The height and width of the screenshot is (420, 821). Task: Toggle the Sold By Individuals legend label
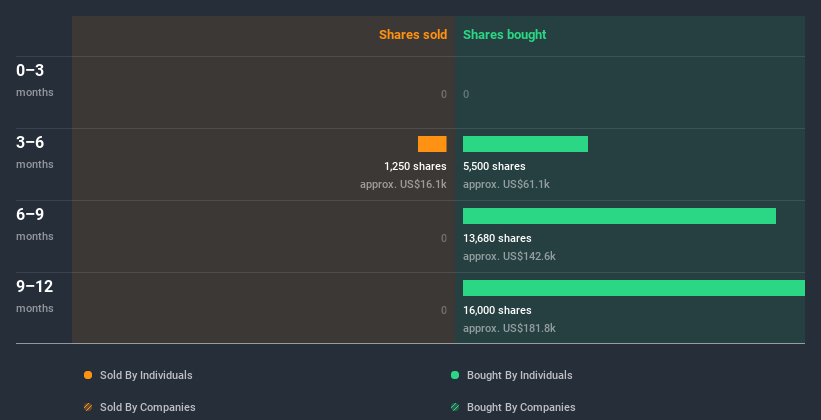(146, 375)
